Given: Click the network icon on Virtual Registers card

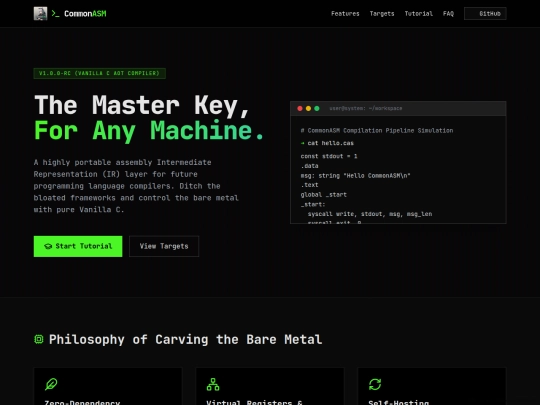Looking at the screenshot, I should pyautogui.click(x=213, y=384).
